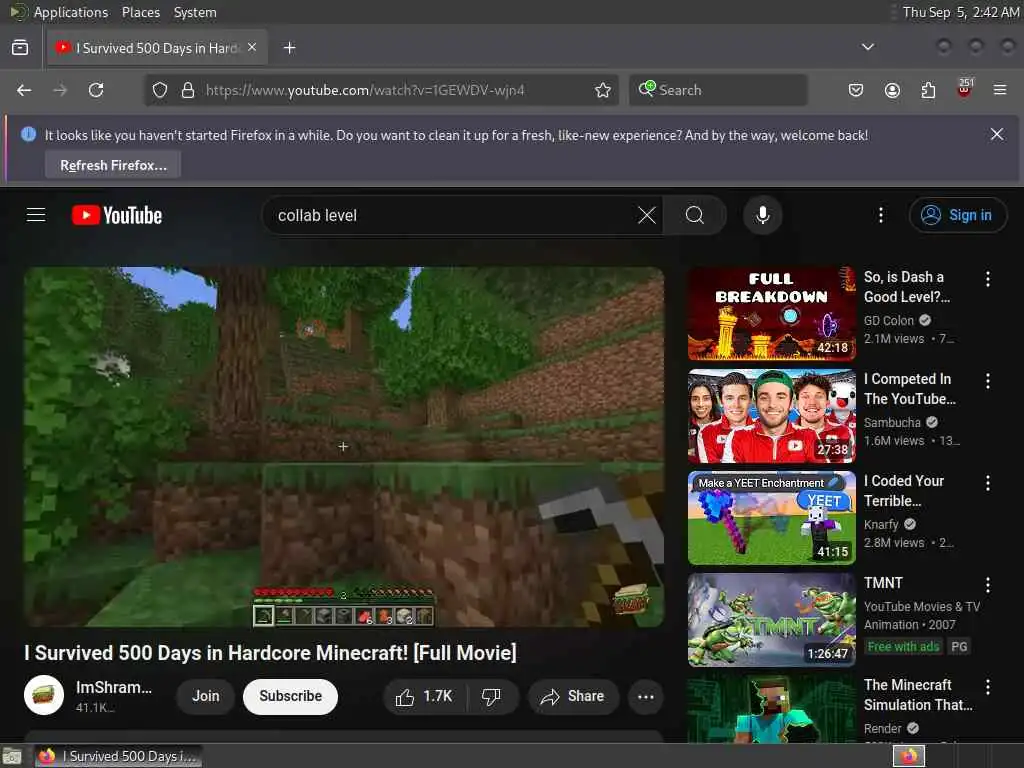Bookmark this page with star icon

click(x=603, y=90)
